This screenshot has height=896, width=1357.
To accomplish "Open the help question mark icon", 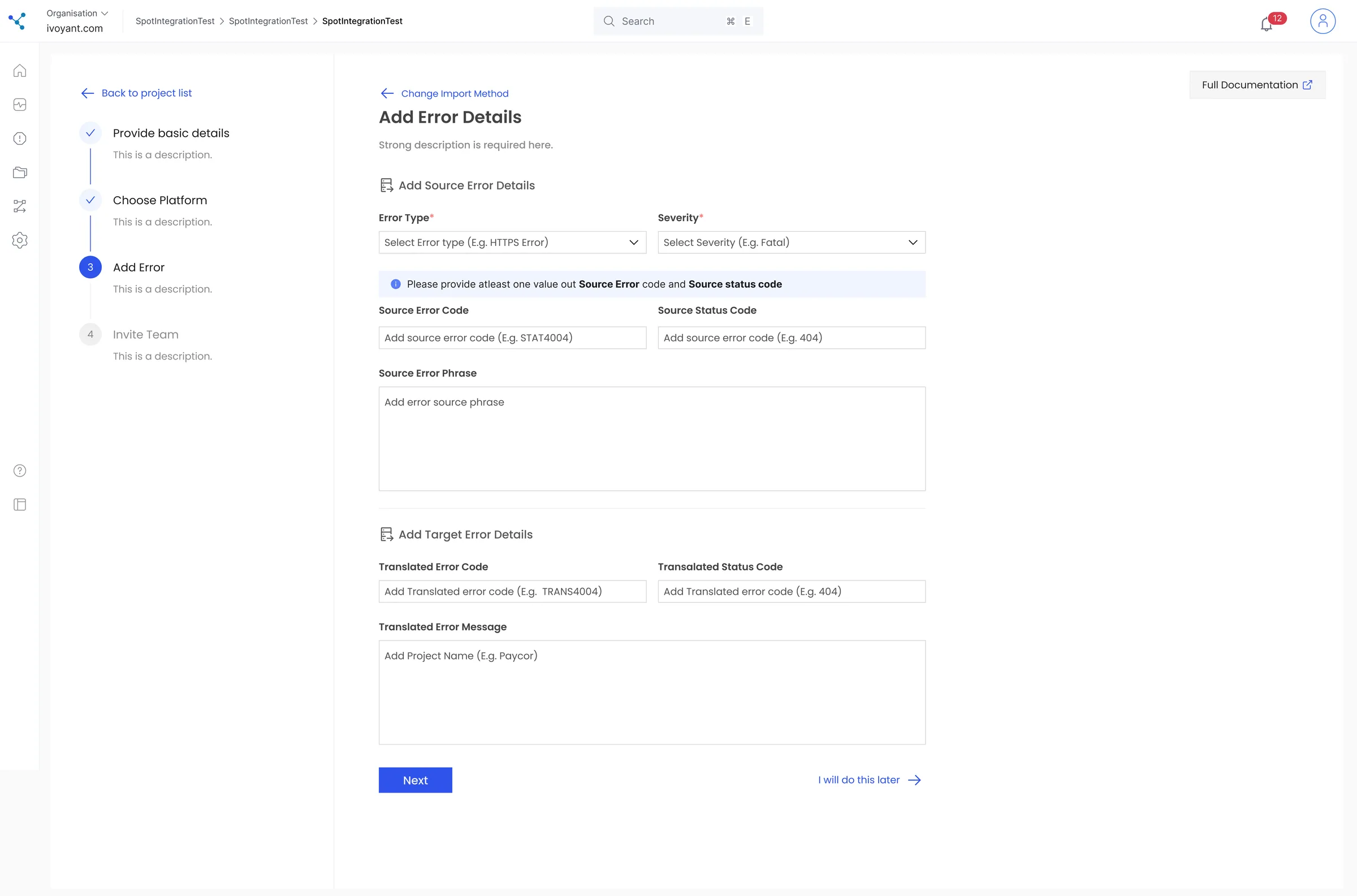I will coord(20,470).
